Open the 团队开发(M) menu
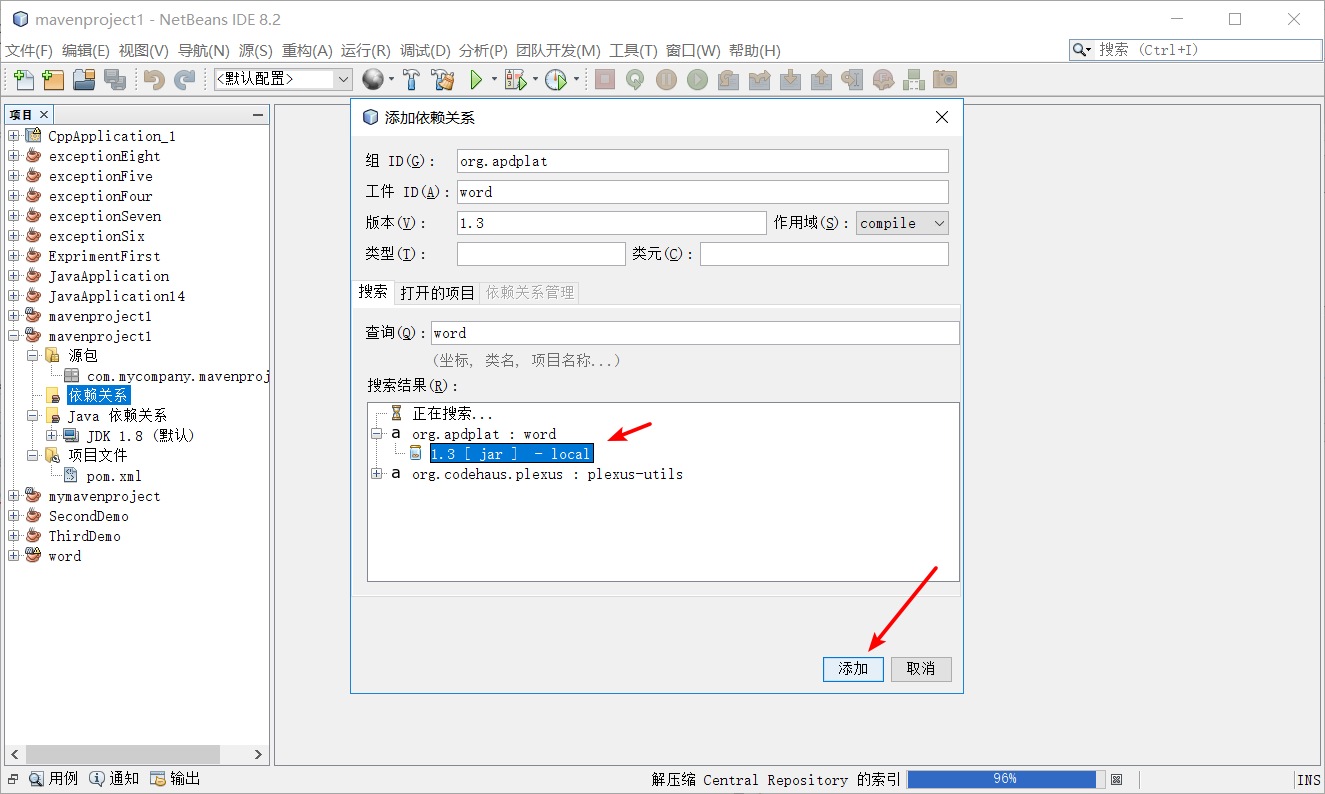 pos(558,50)
